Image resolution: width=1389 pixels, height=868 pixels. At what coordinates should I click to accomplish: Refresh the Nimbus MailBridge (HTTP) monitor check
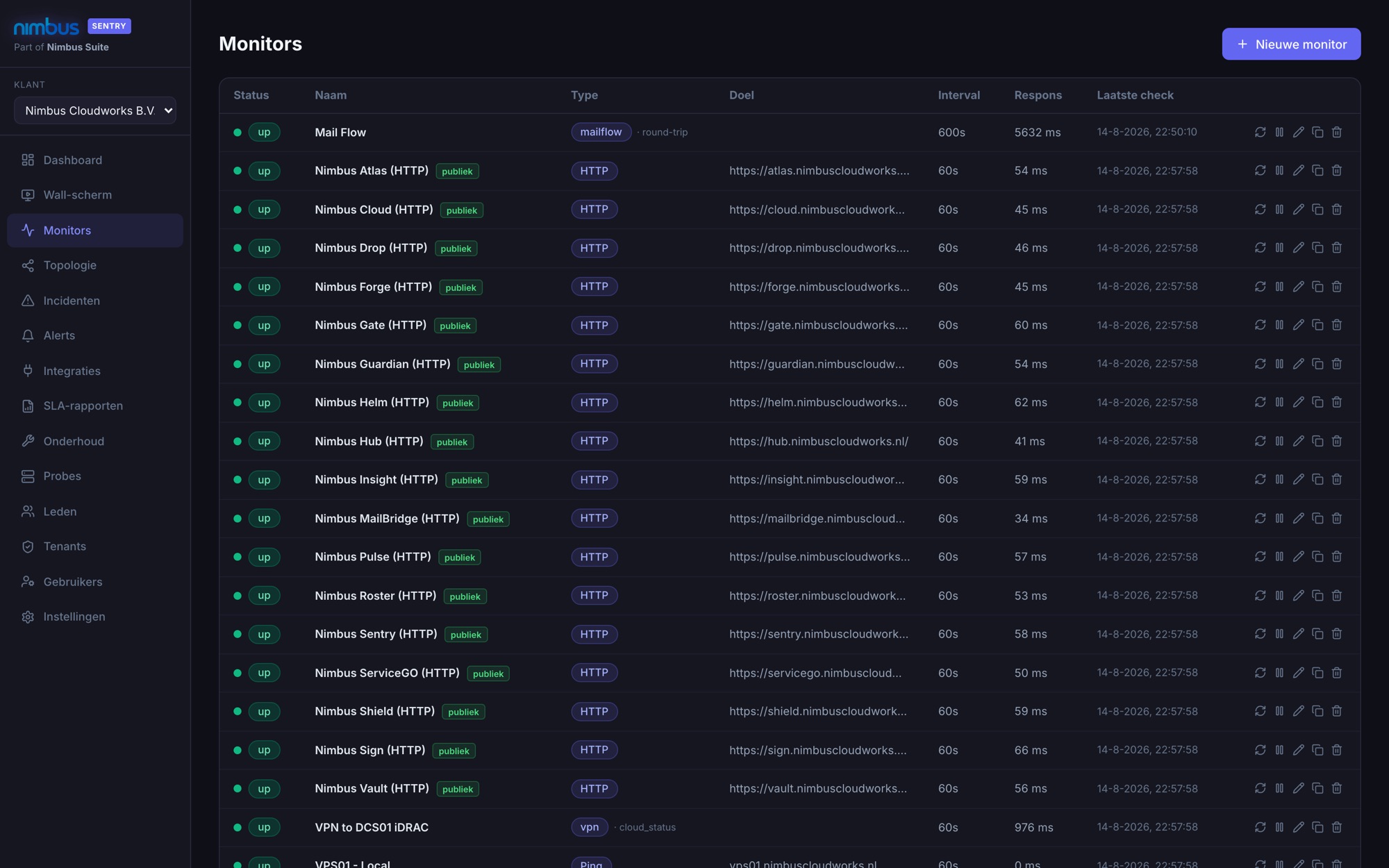pyautogui.click(x=1260, y=518)
